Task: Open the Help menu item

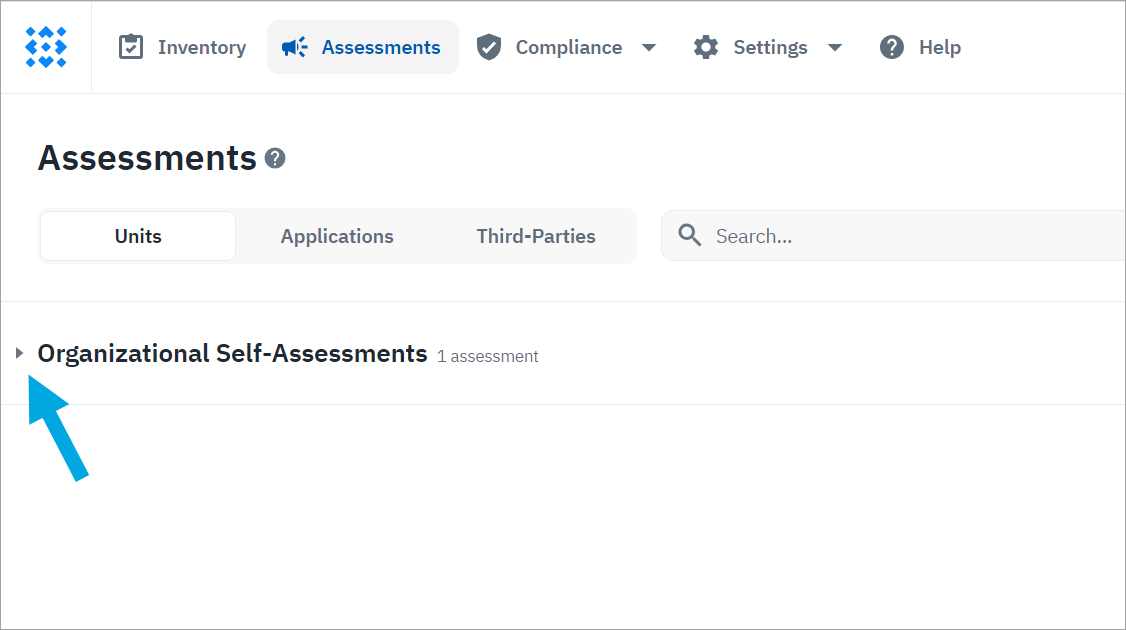Action: [x=939, y=47]
